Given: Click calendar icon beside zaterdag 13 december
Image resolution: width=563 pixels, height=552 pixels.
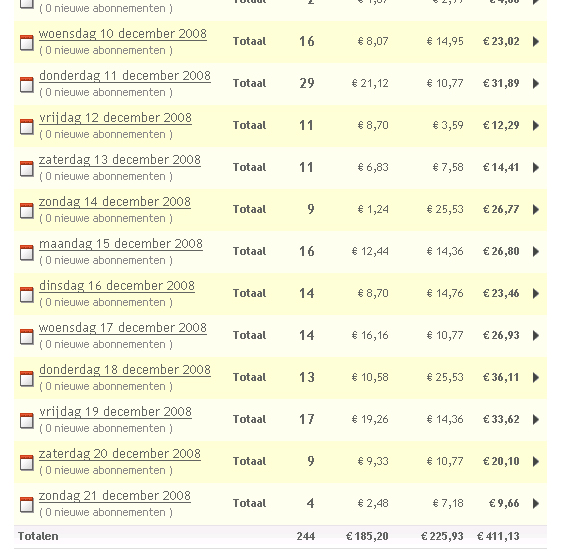Looking at the screenshot, I should 27,168.
